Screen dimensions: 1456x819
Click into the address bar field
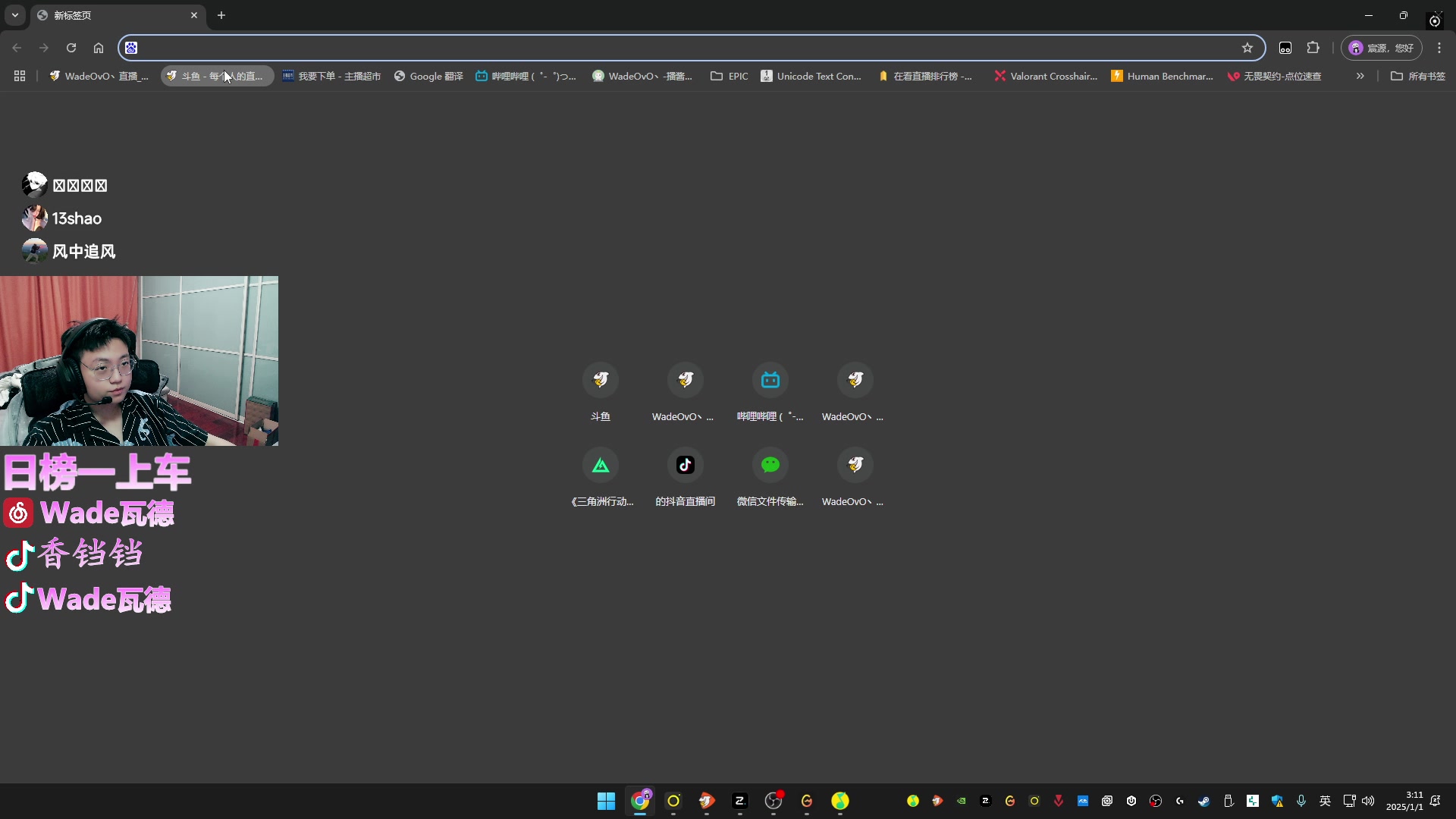coord(682,48)
